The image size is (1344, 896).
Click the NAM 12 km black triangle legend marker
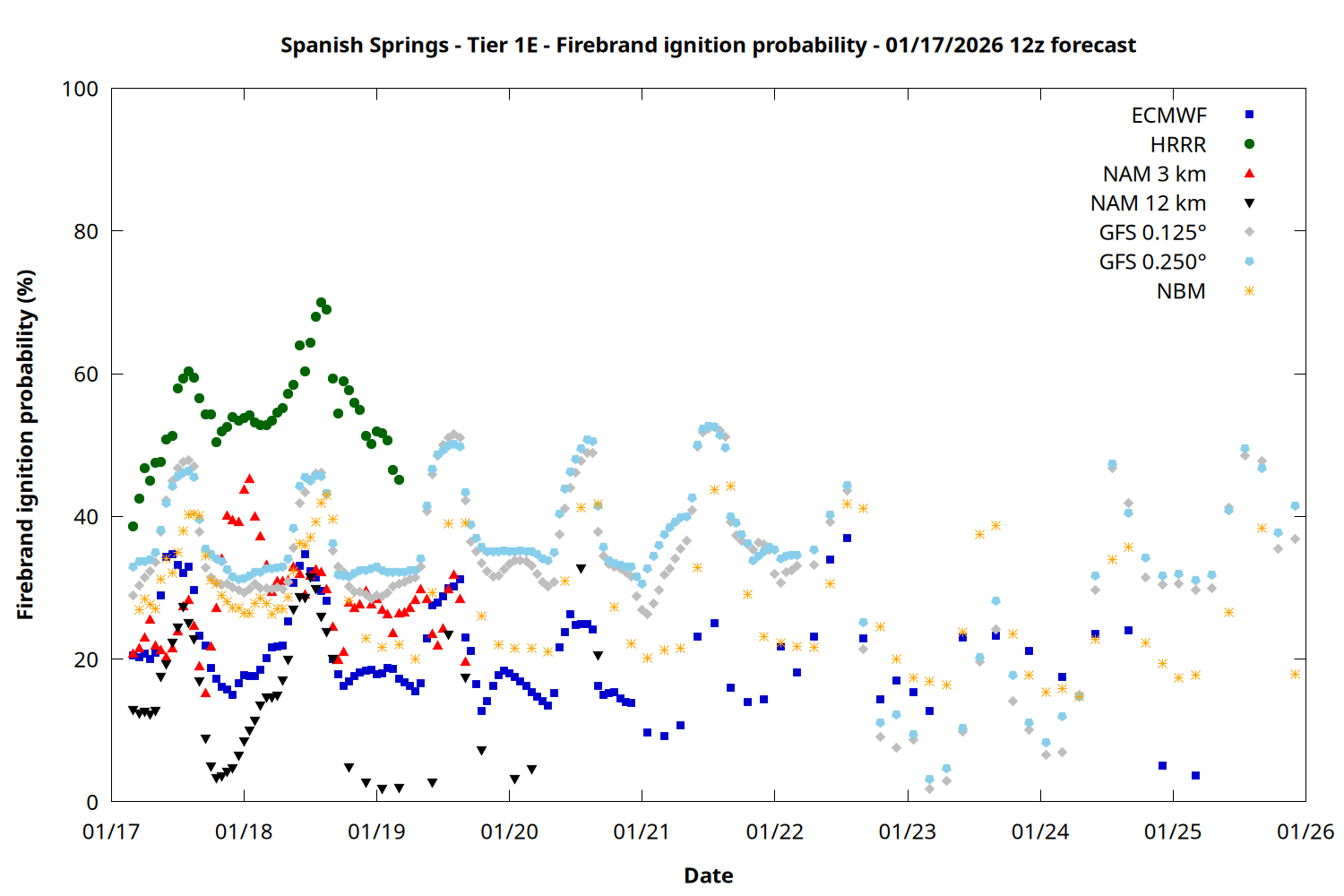(x=1249, y=203)
